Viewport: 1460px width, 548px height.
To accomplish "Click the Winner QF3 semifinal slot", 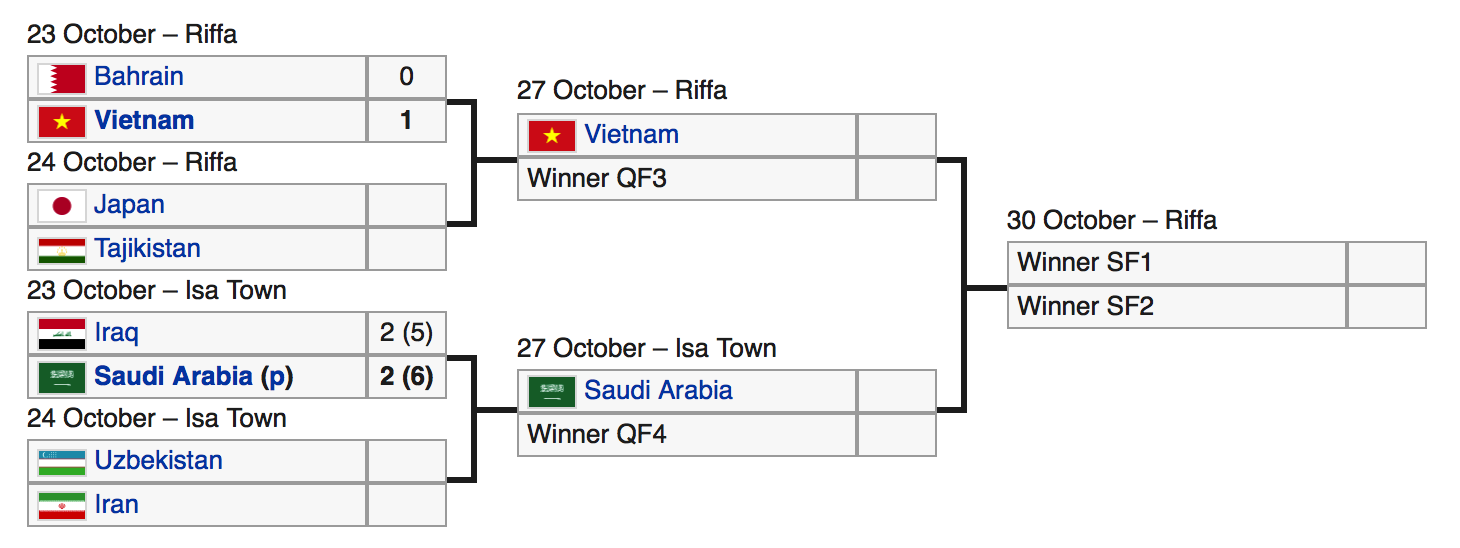I will pyautogui.click(x=596, y=179).
